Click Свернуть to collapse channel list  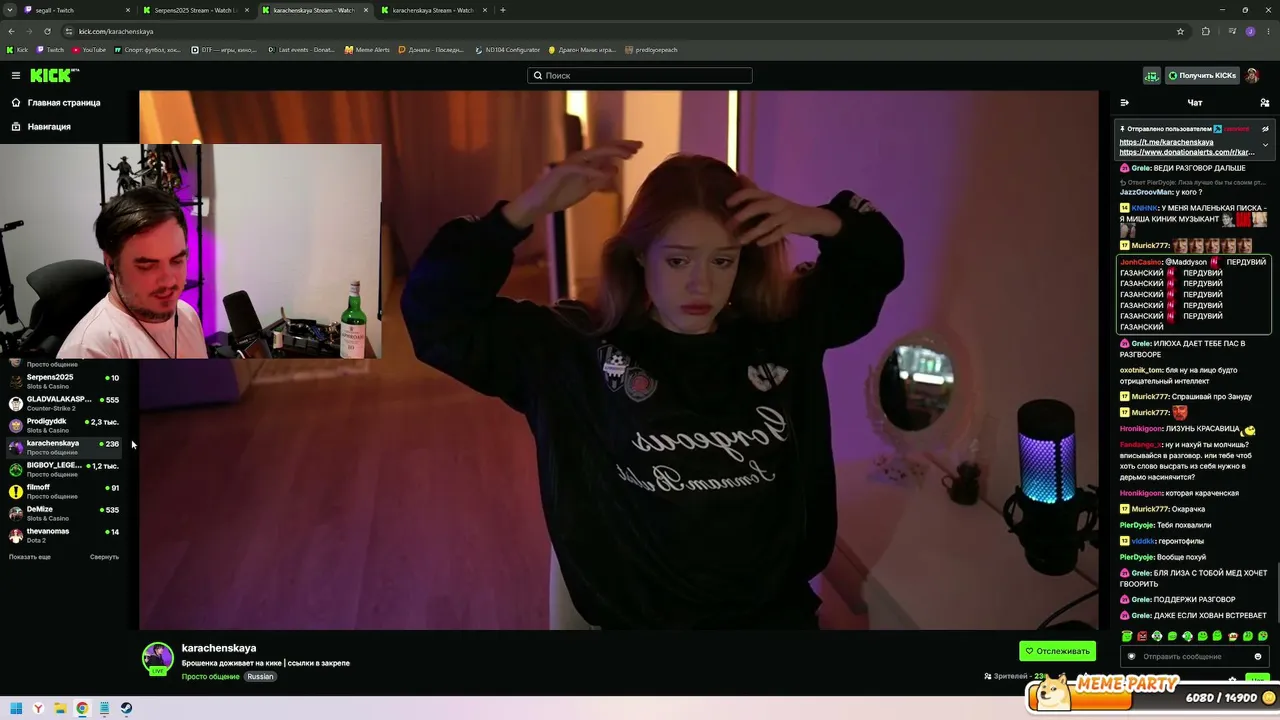point(104,557)
